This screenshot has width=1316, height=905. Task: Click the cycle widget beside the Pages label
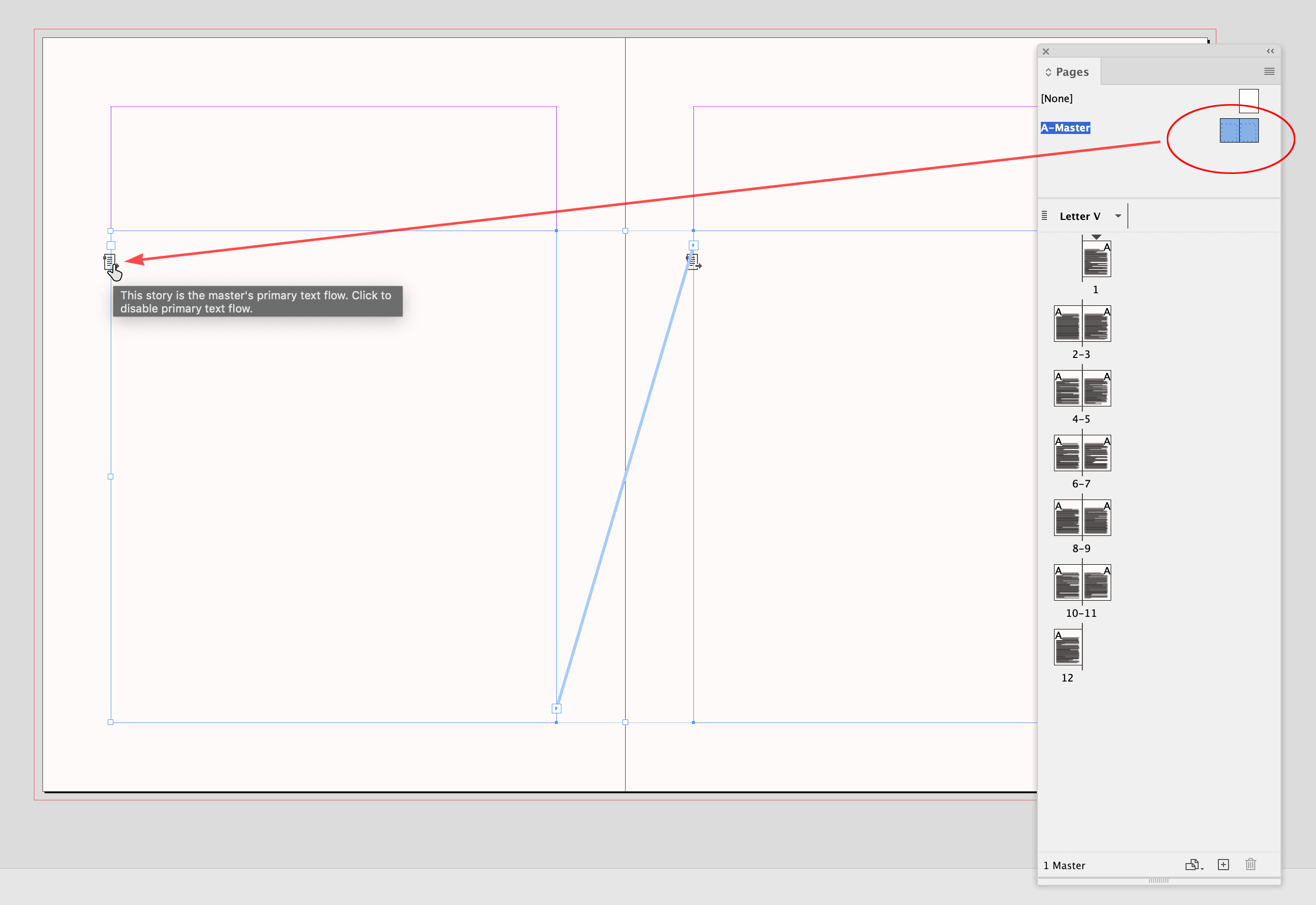pyautogui.click(x=1049, y=71)
